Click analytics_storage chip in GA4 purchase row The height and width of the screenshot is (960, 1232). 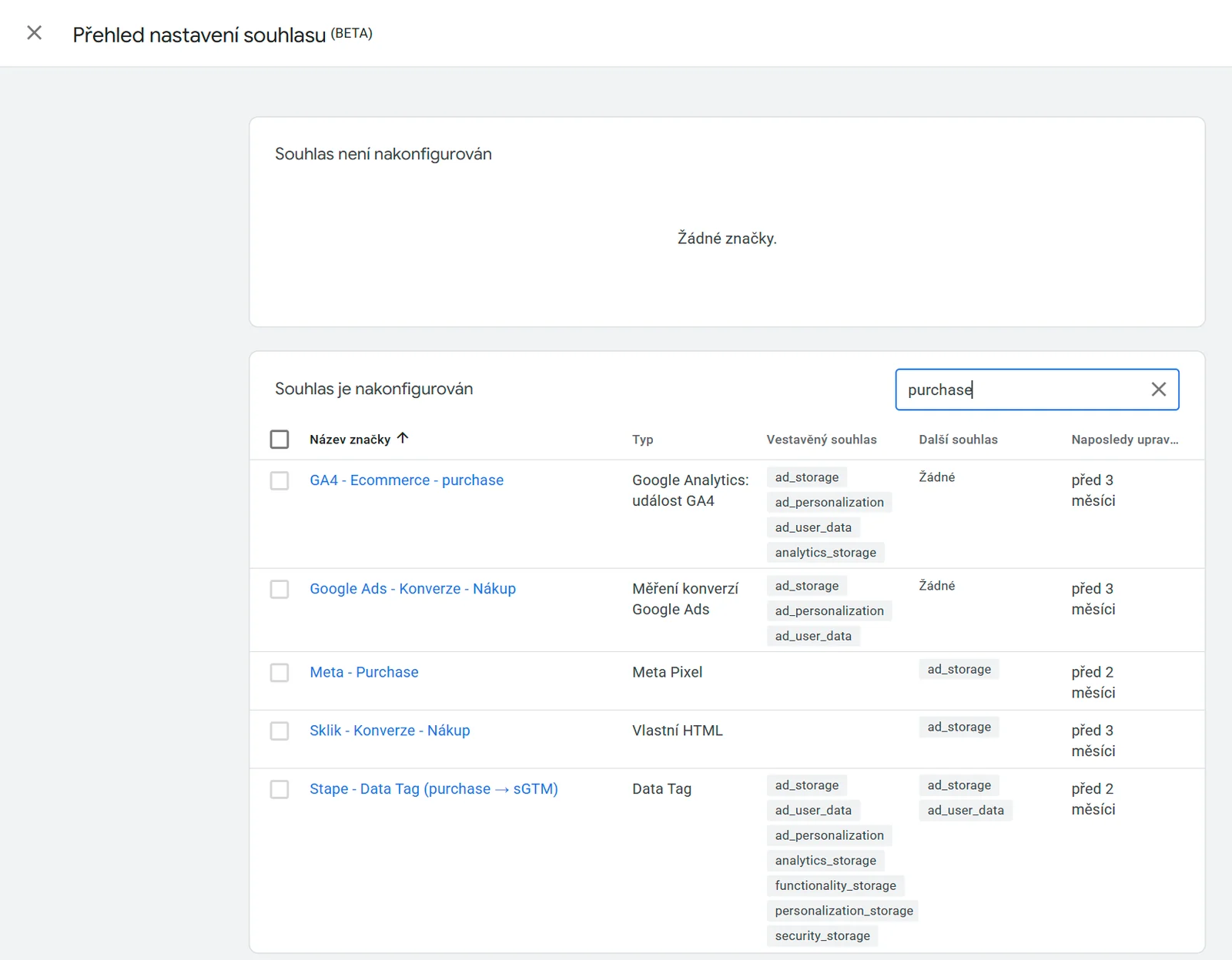tap(825, 553)
